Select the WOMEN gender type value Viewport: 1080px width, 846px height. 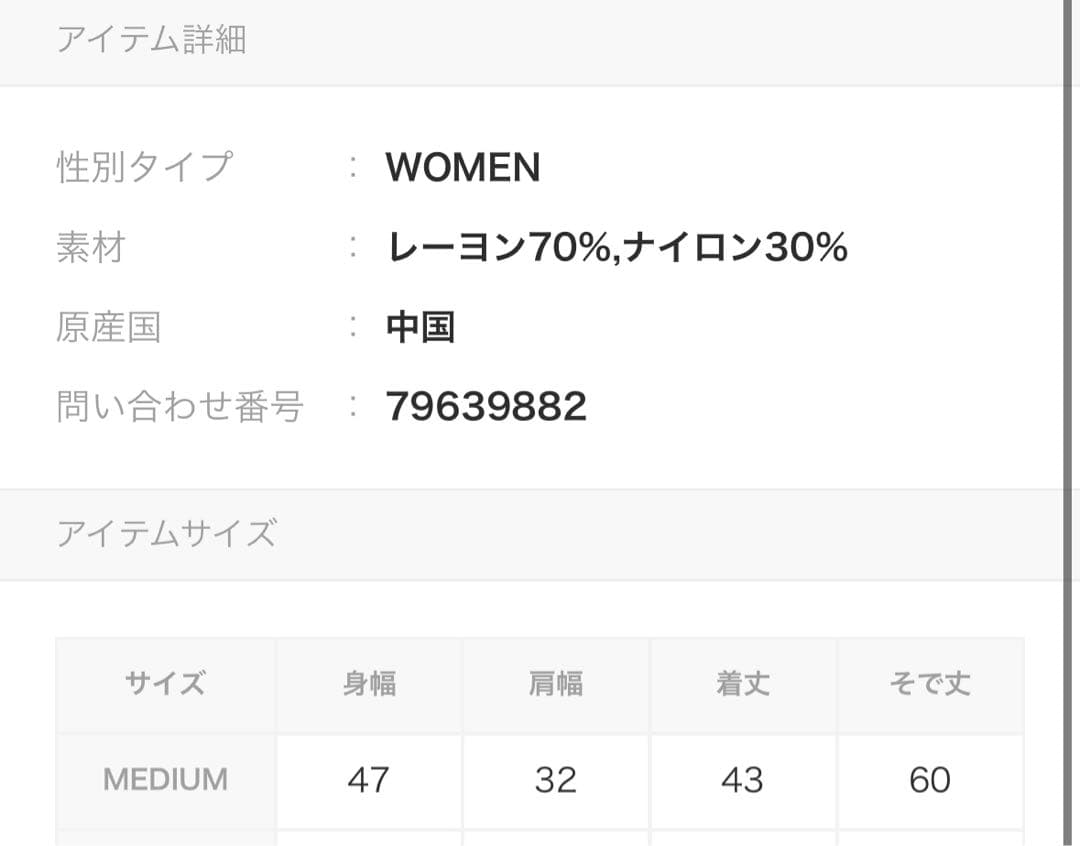pyautogui.click(x=463, y=167)
